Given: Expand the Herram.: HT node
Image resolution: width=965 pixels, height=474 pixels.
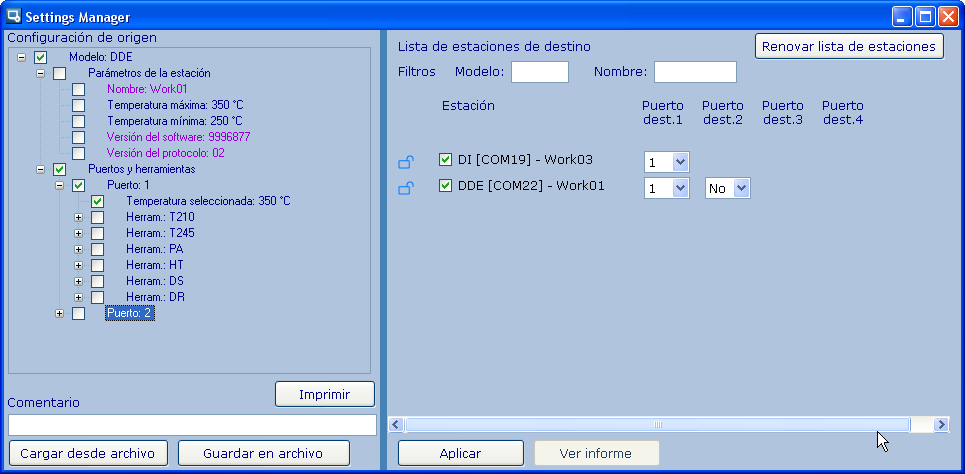Looking at the screenshot, I should [x=79, y=265].
